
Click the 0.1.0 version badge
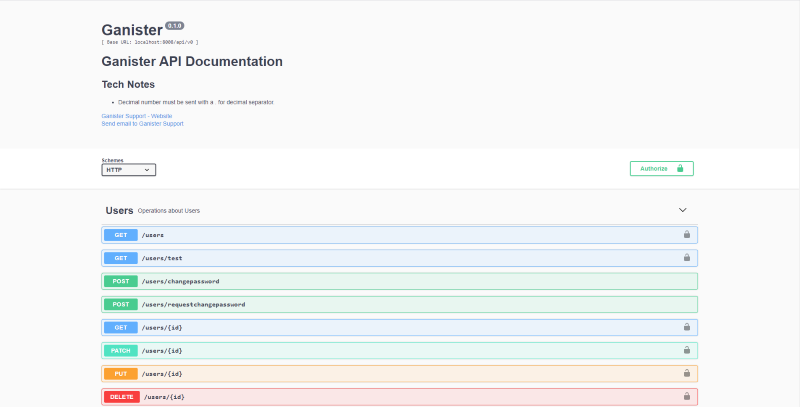coord(174,26)
